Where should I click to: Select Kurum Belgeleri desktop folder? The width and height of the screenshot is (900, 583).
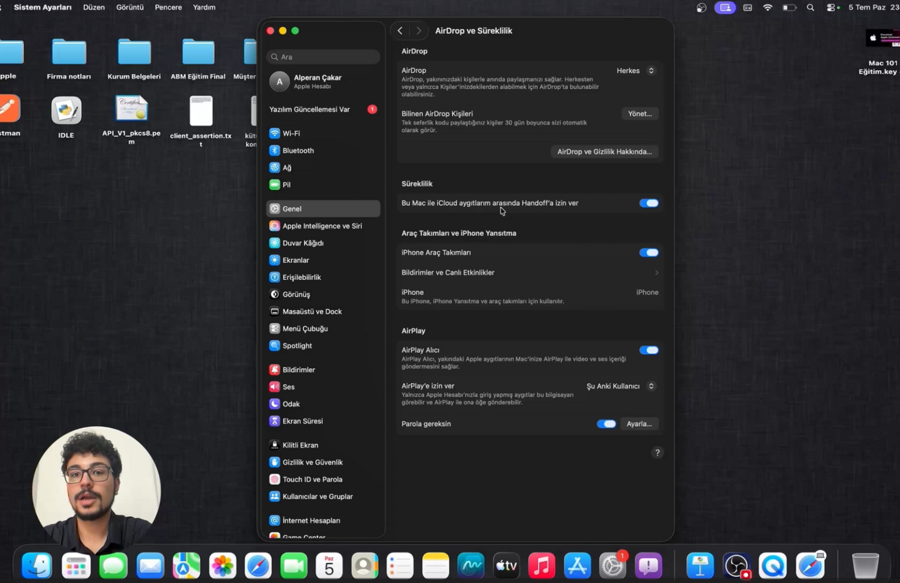134,59
